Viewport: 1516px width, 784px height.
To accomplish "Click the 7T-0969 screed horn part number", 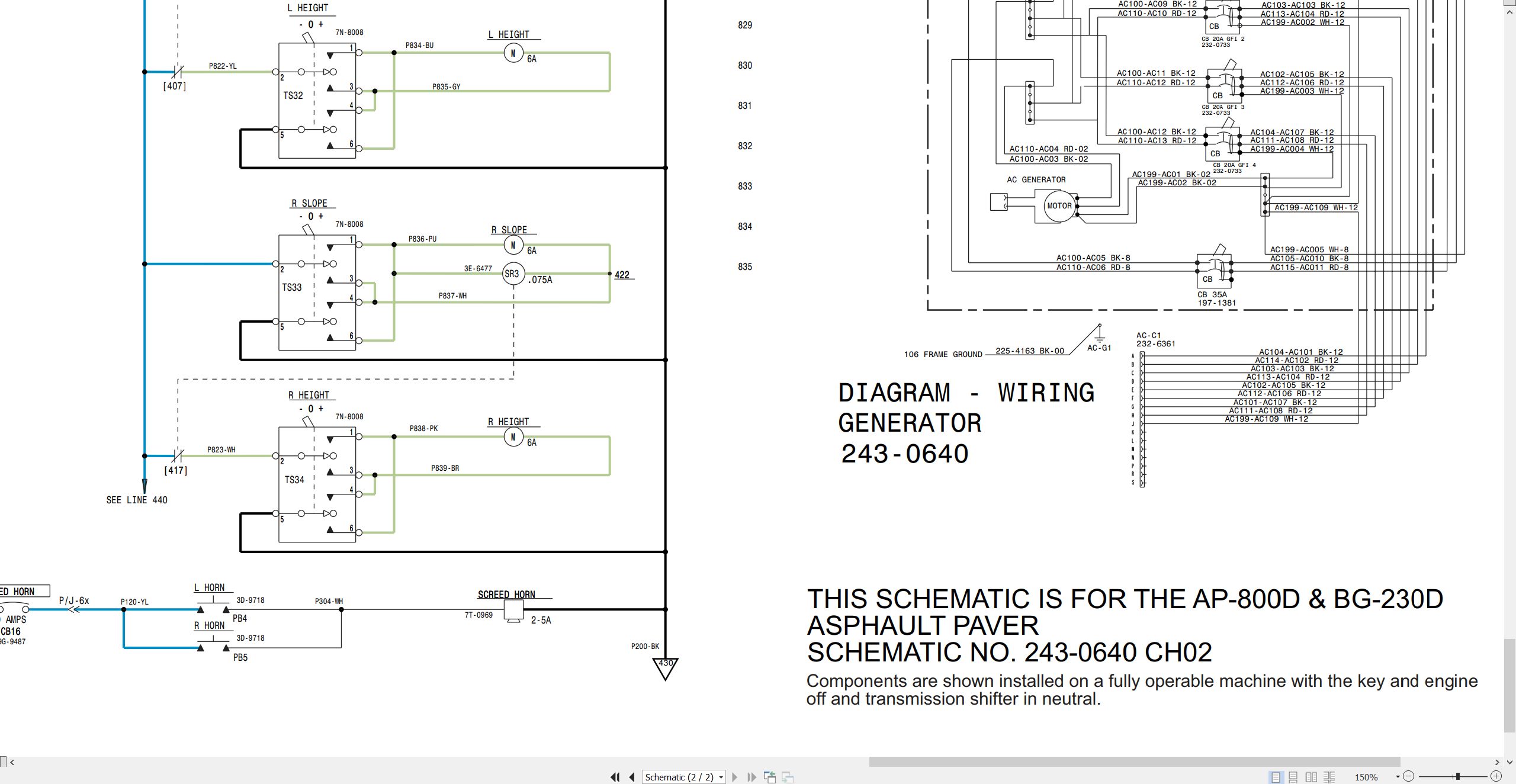I will [x=478, y=615].
